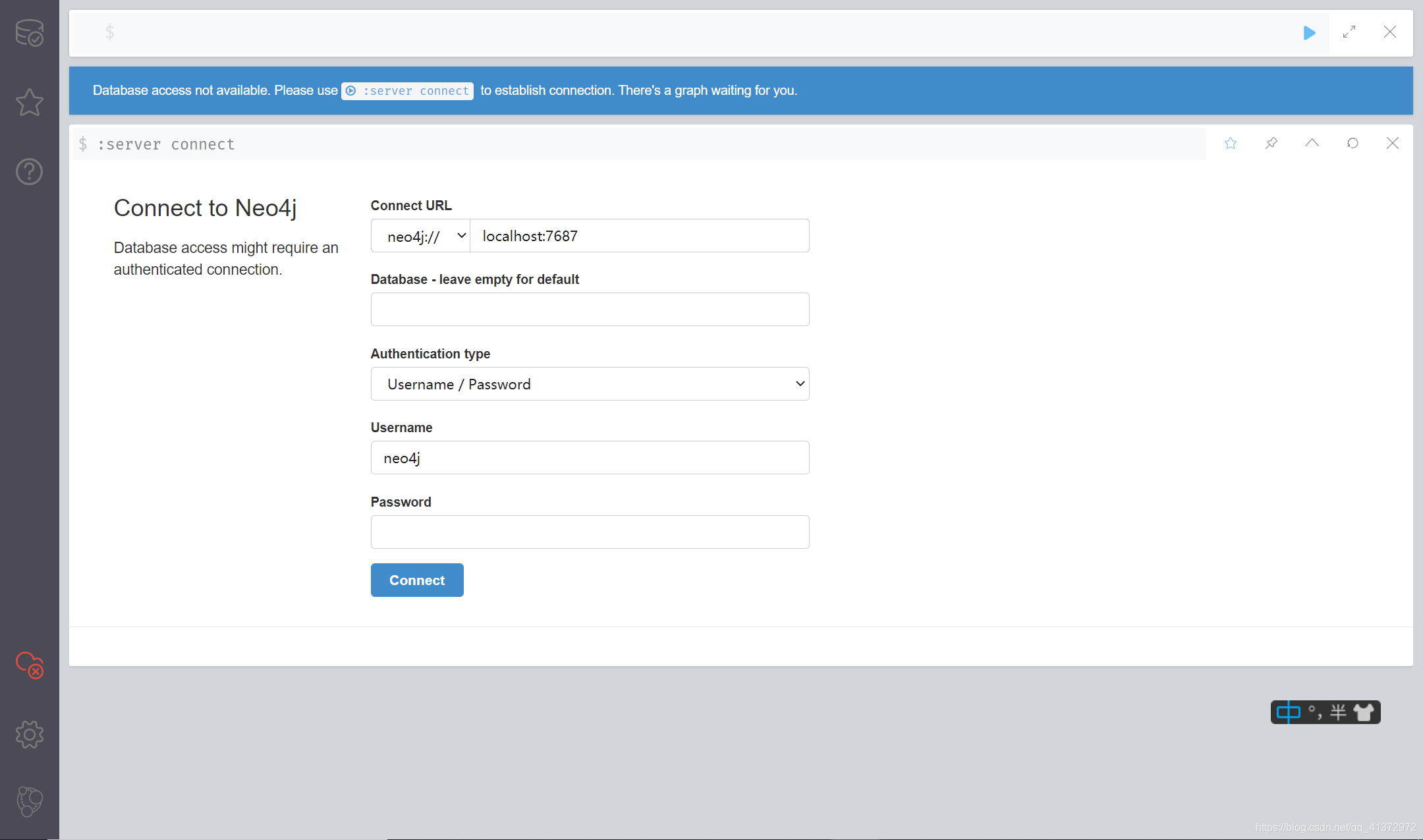
Task: Open the Authentication type dropdown
Action: point(590,384)
